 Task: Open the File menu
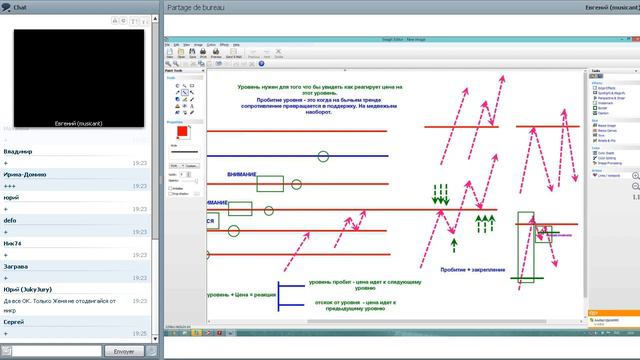coord(167,45)
